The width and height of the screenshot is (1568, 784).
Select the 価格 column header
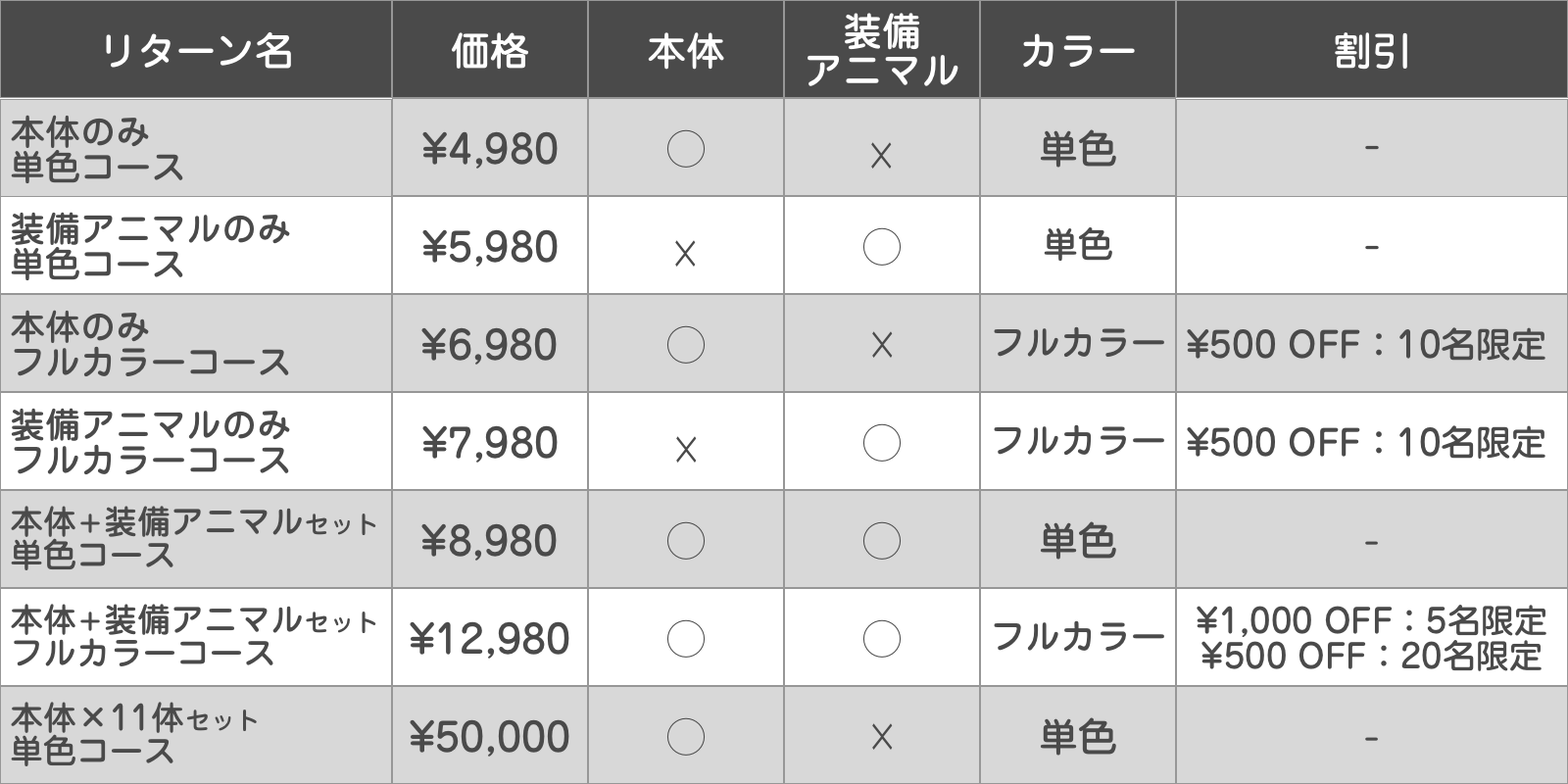pyautogui.click(x=489, y=50)
